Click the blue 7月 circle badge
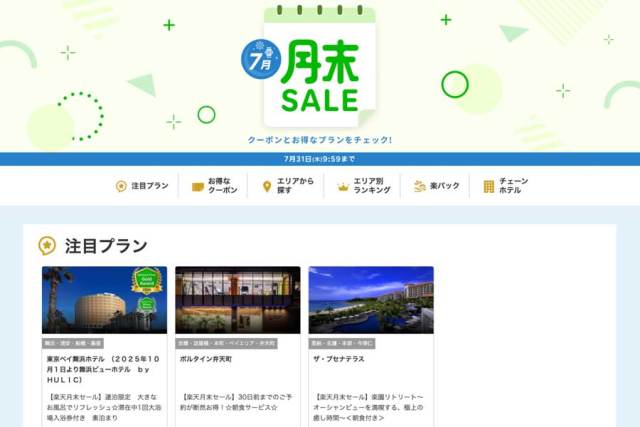 [261, 60]
